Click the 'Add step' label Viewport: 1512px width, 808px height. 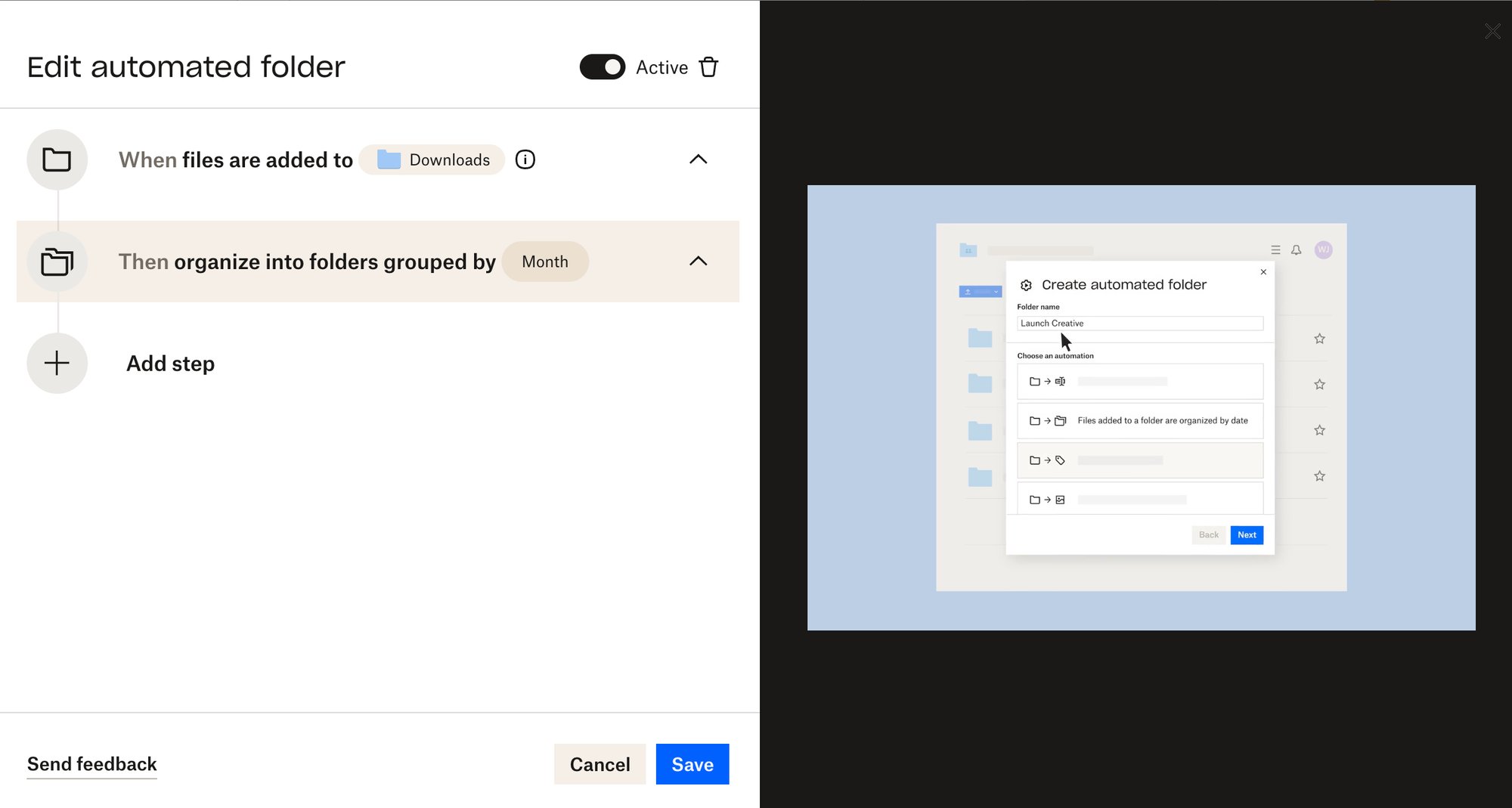(x=170, y=364)
